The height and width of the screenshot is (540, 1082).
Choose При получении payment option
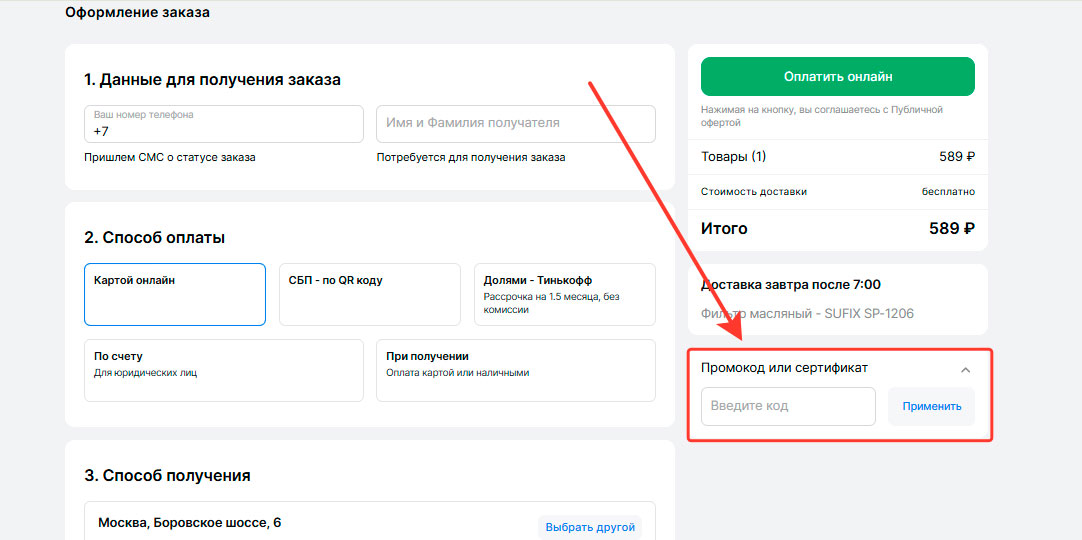tap(515, 370)
